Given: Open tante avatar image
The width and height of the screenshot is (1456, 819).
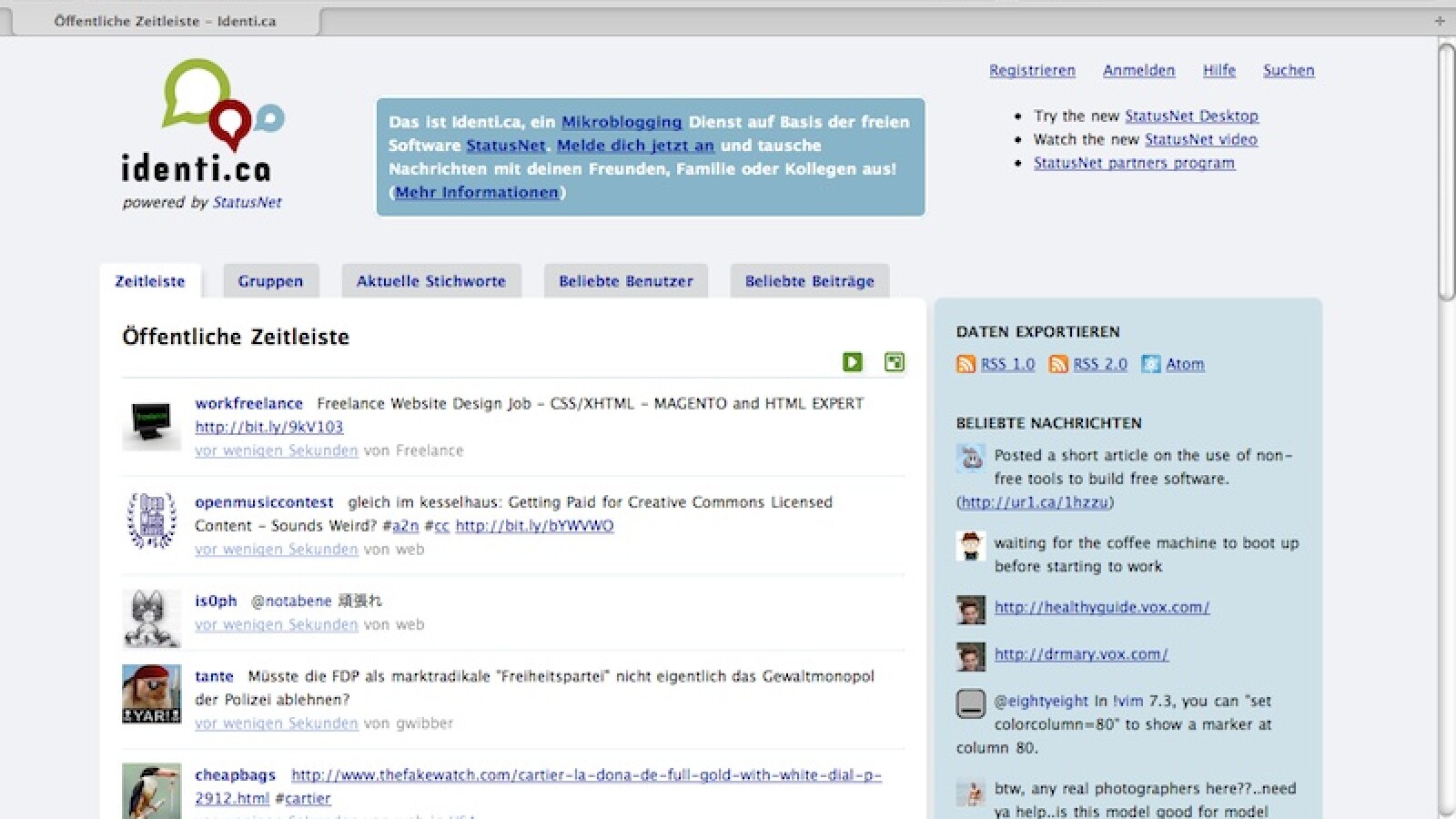Looking at the screenshot, I should [x=151, y=694].
